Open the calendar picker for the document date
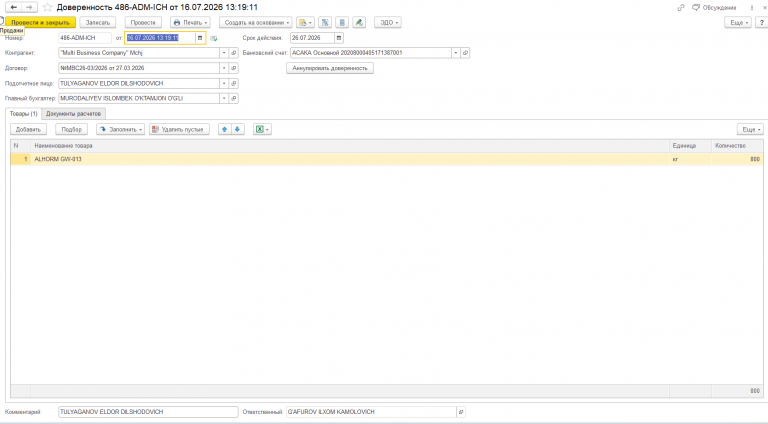Screen dimensions: 768x424 (200, 38)
